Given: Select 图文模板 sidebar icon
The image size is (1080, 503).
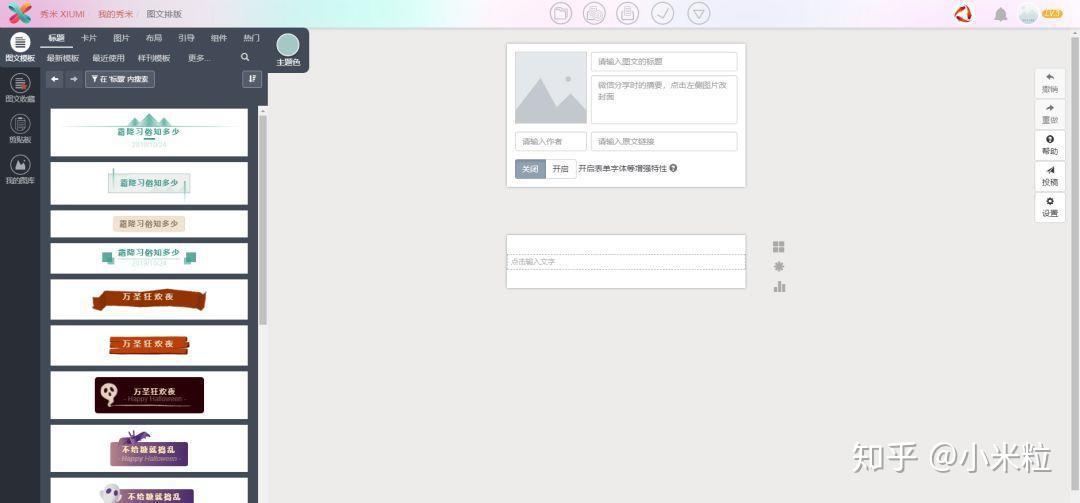Looking at the screenshot, I should tap(20, 48).
